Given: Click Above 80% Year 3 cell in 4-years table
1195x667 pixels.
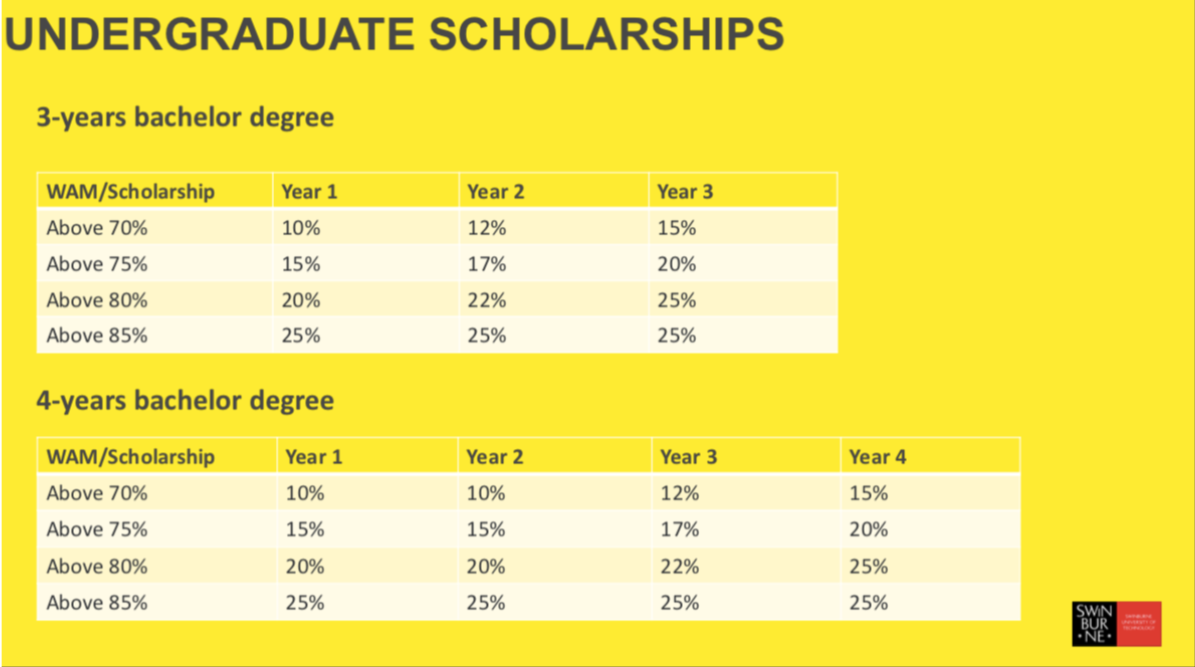Looking at the screenshot, I should [x=680, y=566].
